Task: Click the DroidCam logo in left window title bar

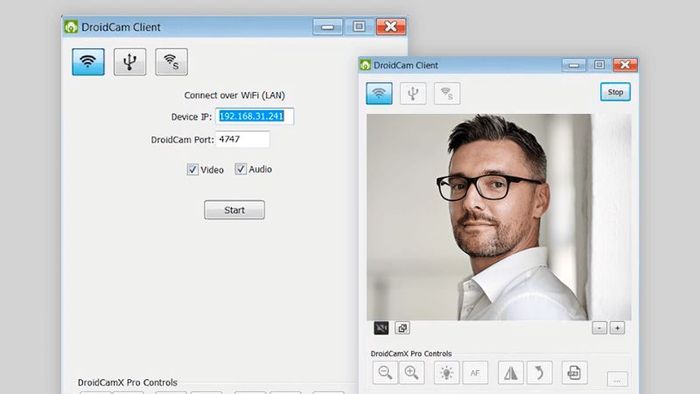Action: tap(71, 27)
